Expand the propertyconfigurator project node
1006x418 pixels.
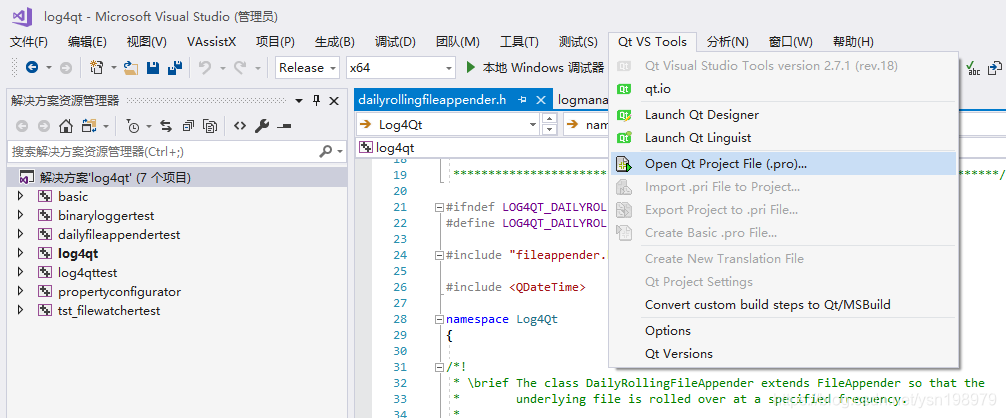(21, 292)
